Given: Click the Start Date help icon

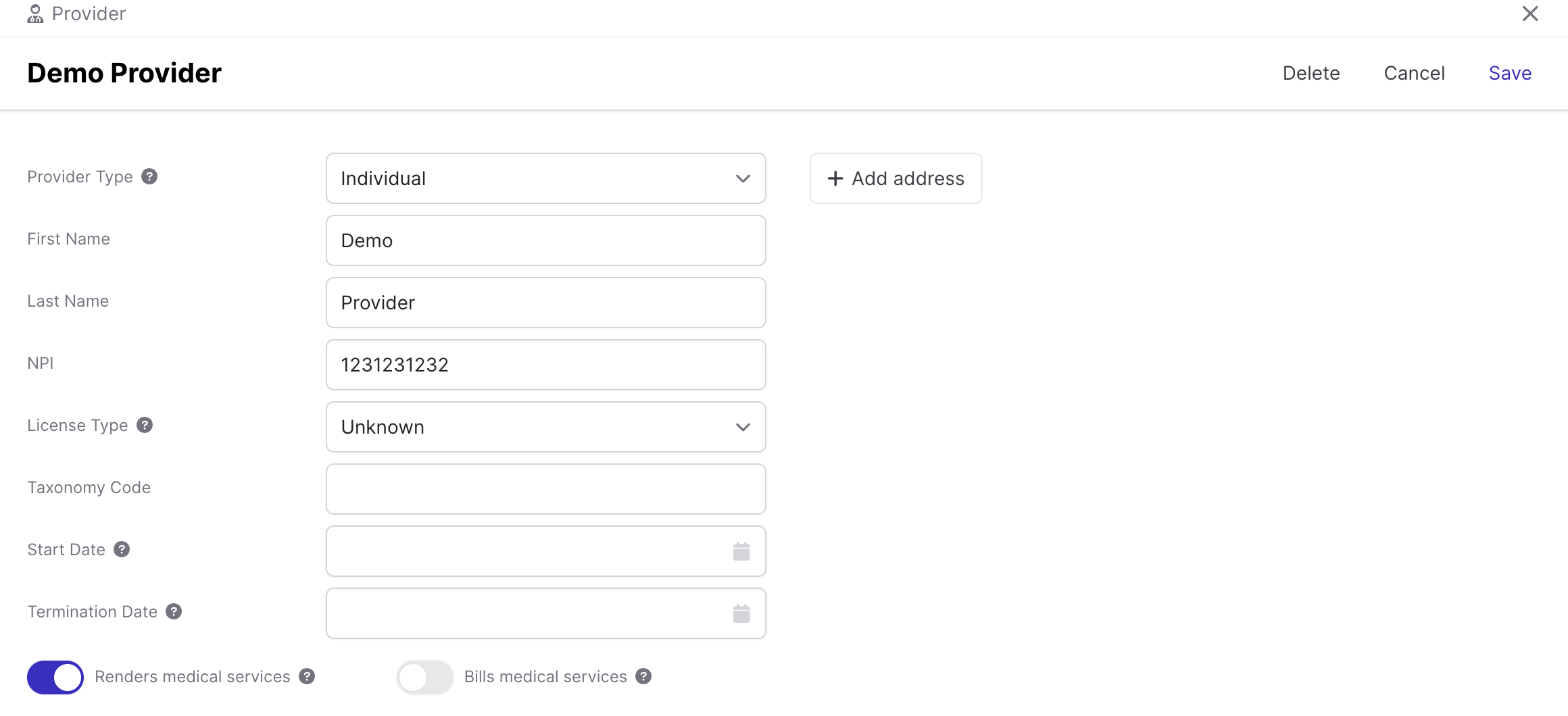Looking at the screenshot, I should coord(122,549).
